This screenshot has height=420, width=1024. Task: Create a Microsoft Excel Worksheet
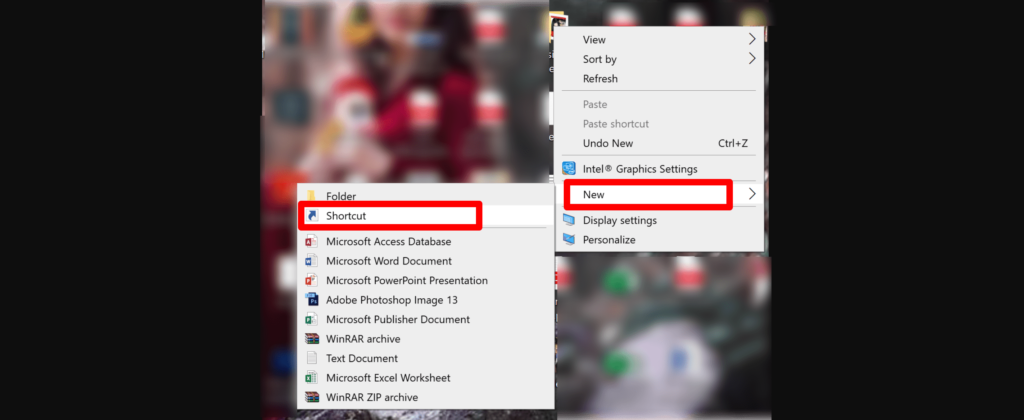pos(425,378)
